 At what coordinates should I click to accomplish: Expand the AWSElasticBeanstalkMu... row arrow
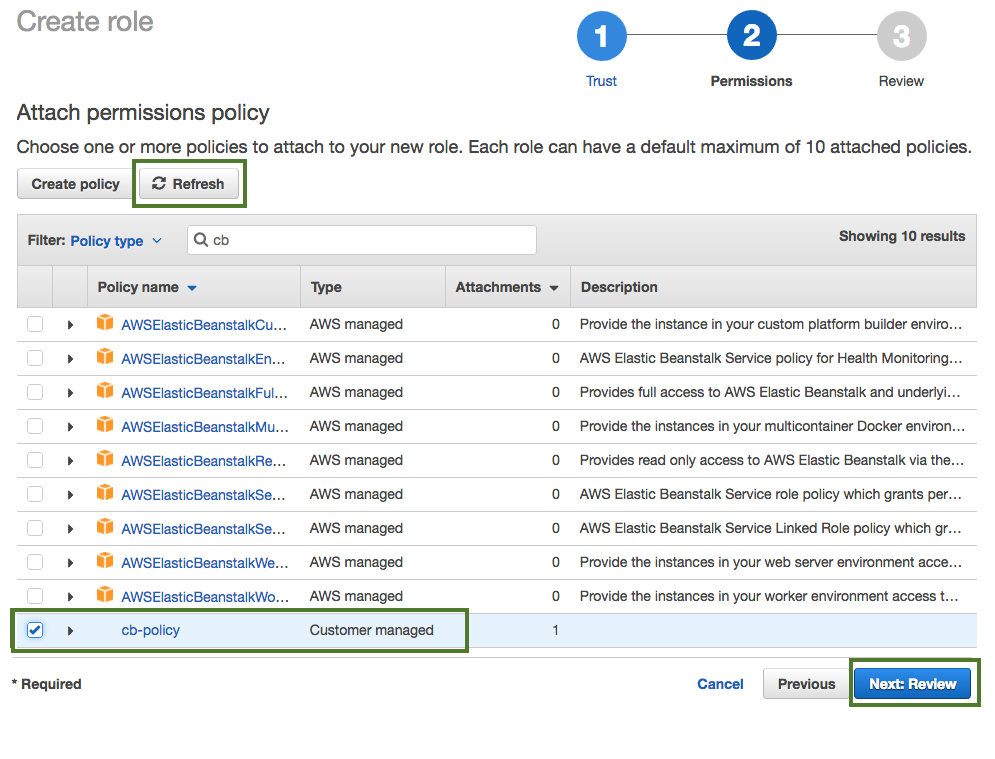(x=70, y=427)
